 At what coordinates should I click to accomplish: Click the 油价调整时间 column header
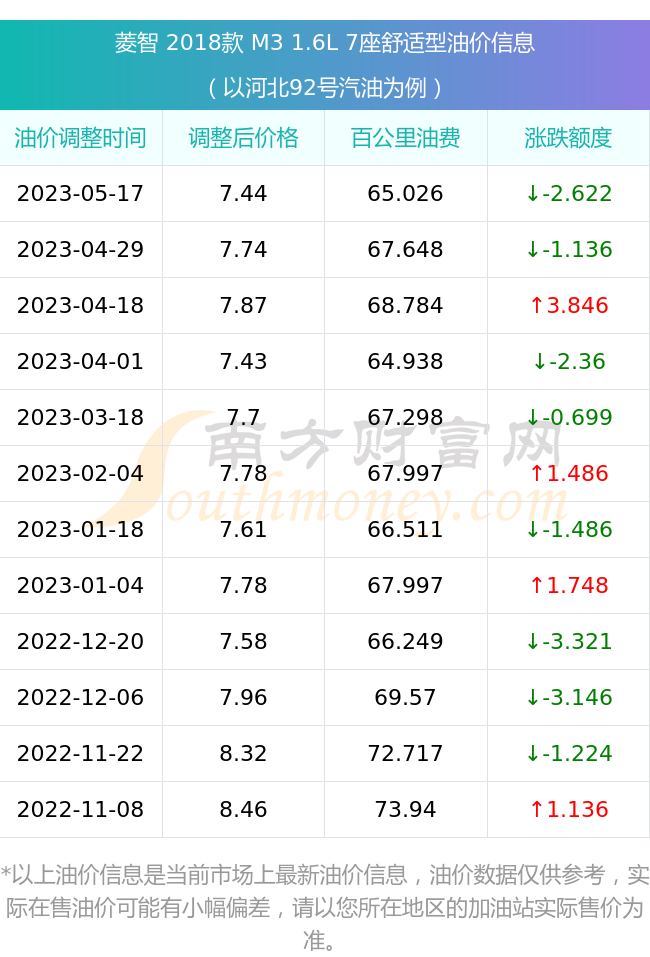coord(81,138)
